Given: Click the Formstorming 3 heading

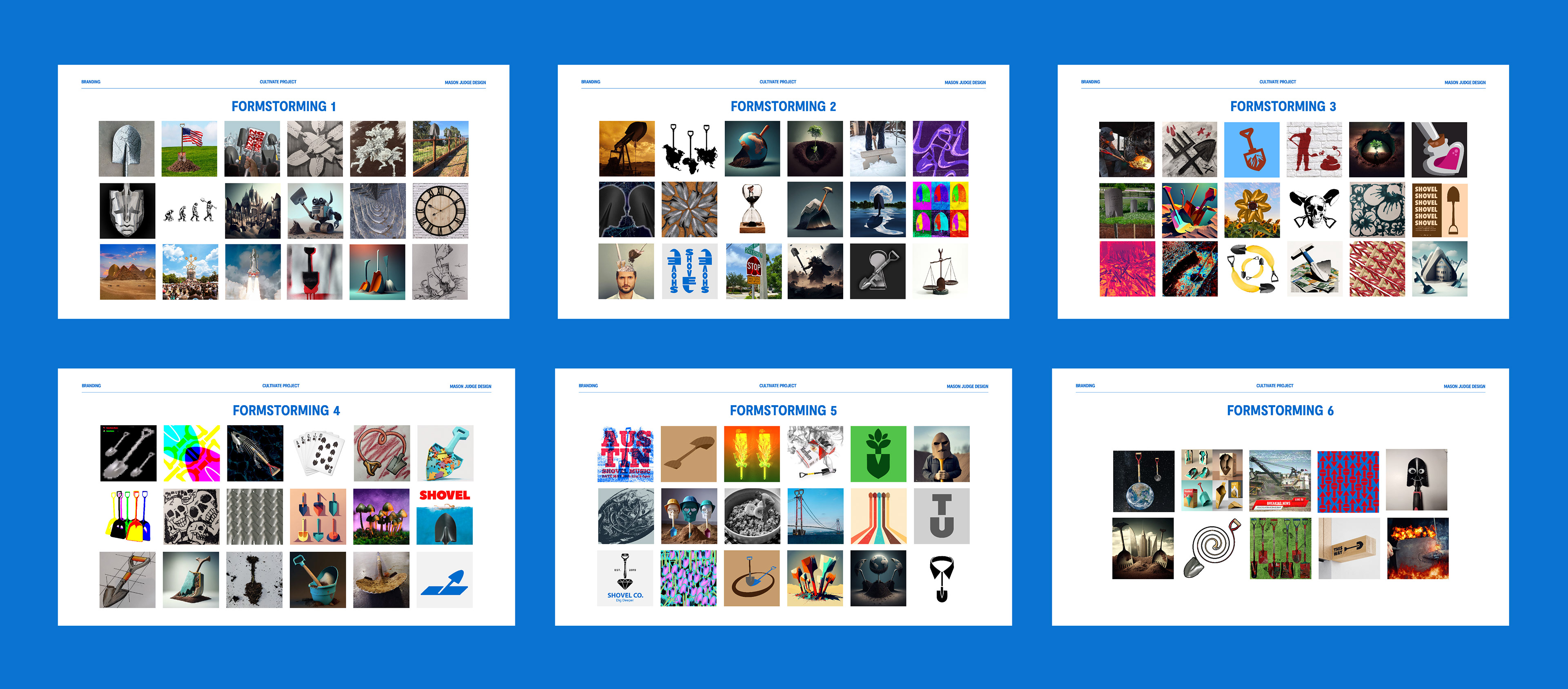Looking at the screenshot, I should click(x=1283, y=107).
